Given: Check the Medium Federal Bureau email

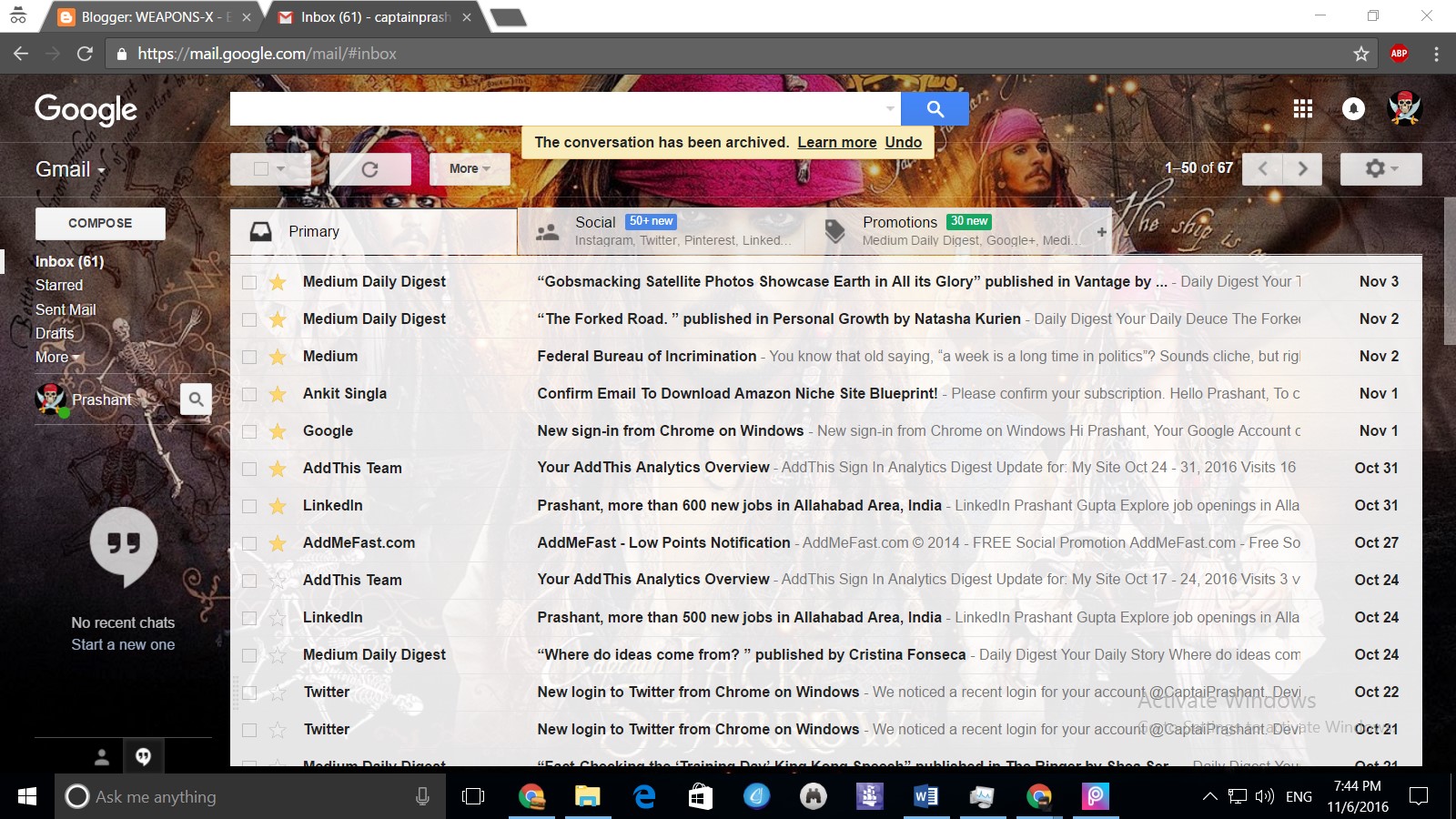Looking at the screenshot, I should pyautogui.click(x=249, y=357).
